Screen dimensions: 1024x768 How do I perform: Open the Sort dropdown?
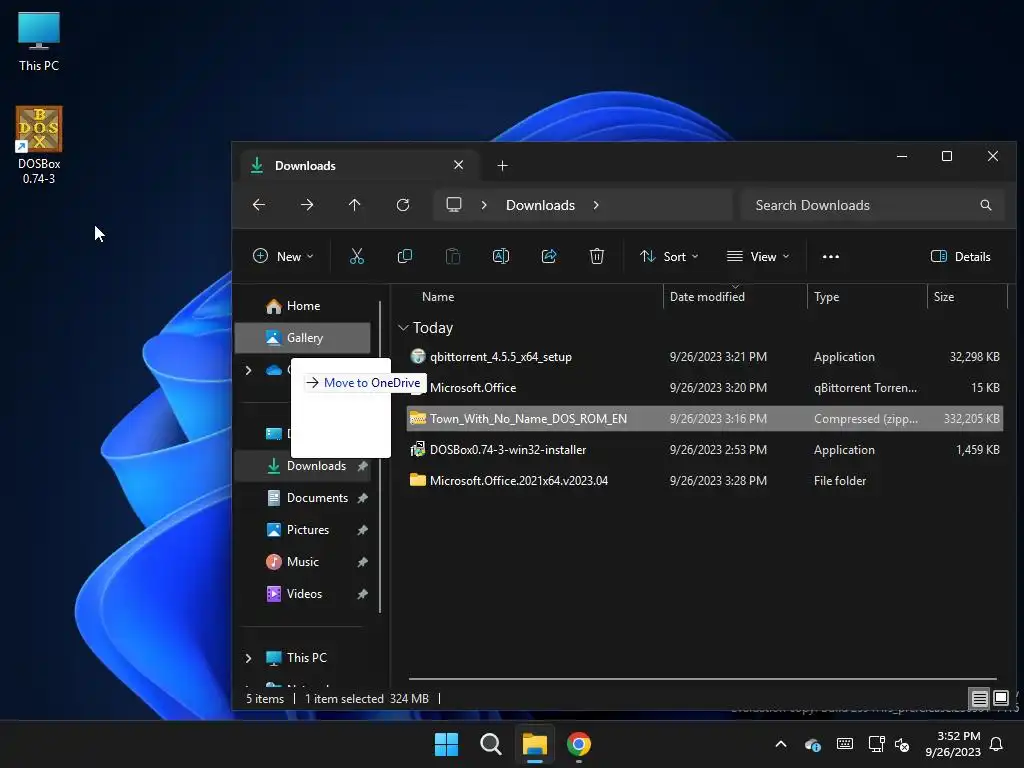pyautogui.click(x=669, y=257)
